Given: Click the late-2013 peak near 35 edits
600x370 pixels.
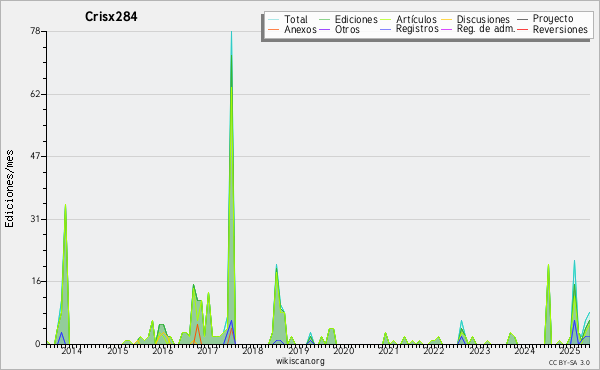Looking at the screenshot, I should click(x=65, y=205).
